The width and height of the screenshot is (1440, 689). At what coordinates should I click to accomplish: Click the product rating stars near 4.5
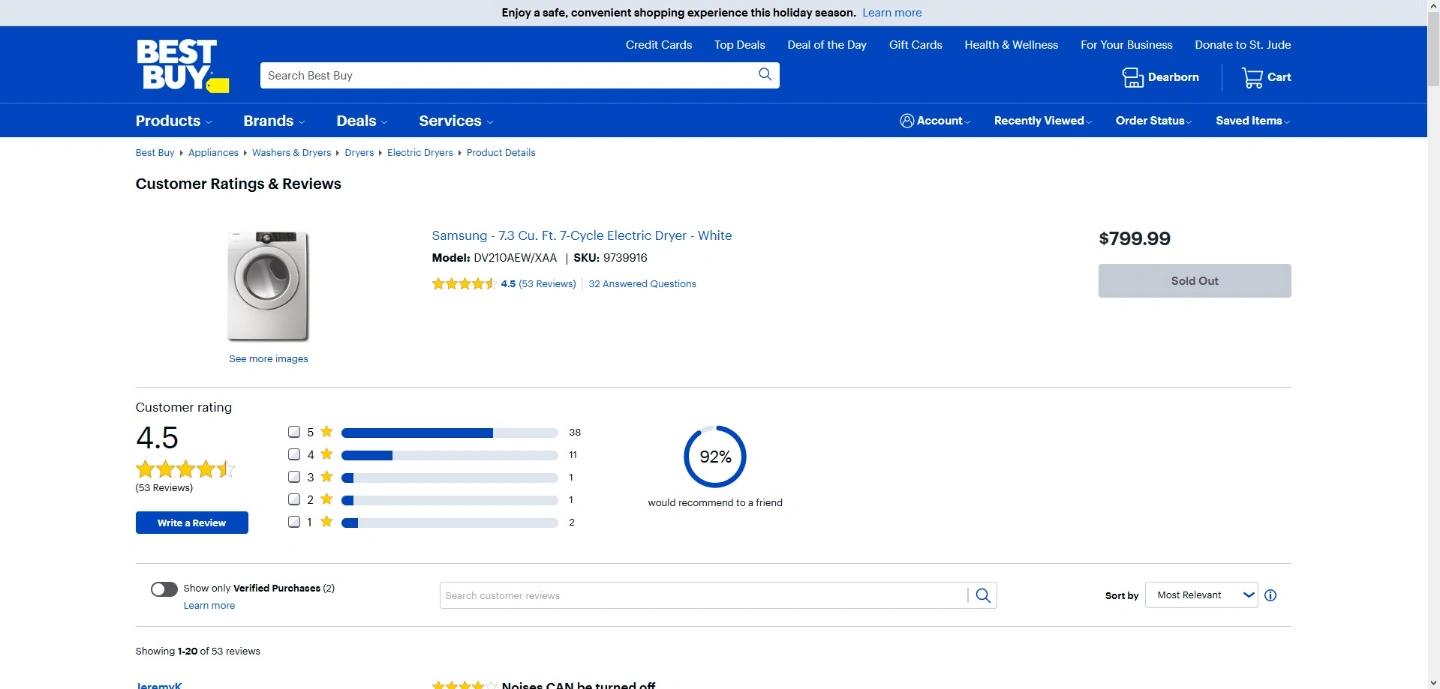pyautogui.click(x=464, y=284)
